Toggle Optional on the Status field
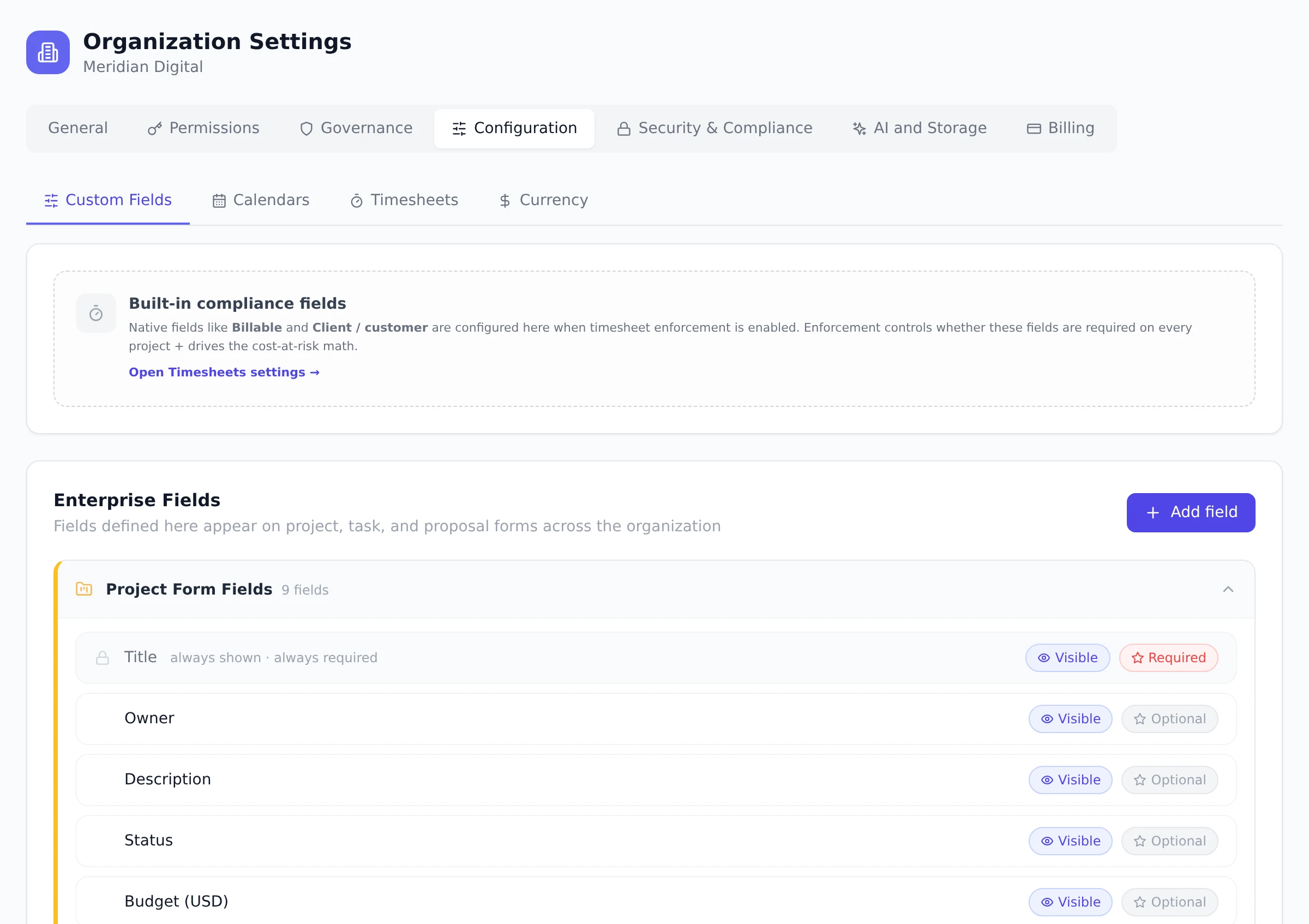1309x924 pixels. click(1169, 841)
